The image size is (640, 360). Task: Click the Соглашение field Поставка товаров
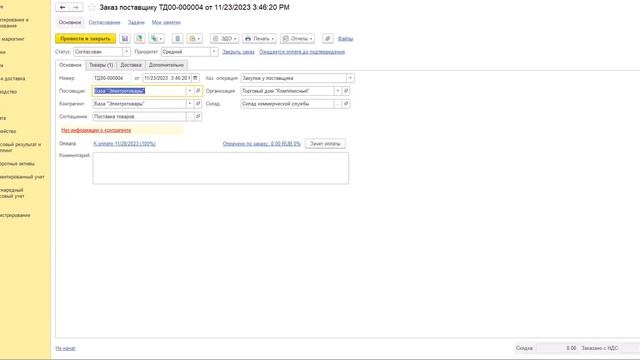(x=139, y=116)
